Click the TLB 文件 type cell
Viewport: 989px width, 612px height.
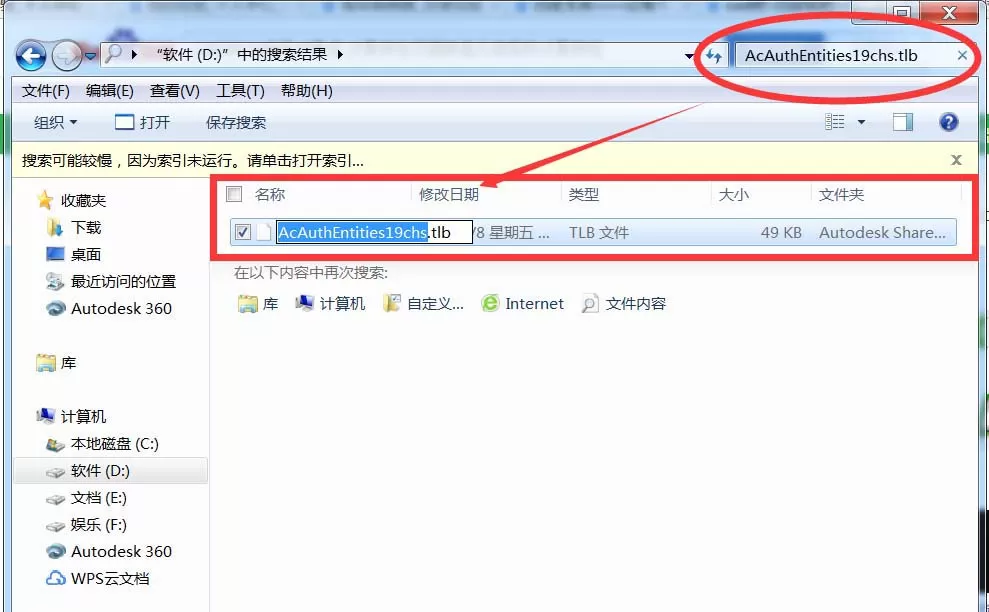tap(599, 233)
